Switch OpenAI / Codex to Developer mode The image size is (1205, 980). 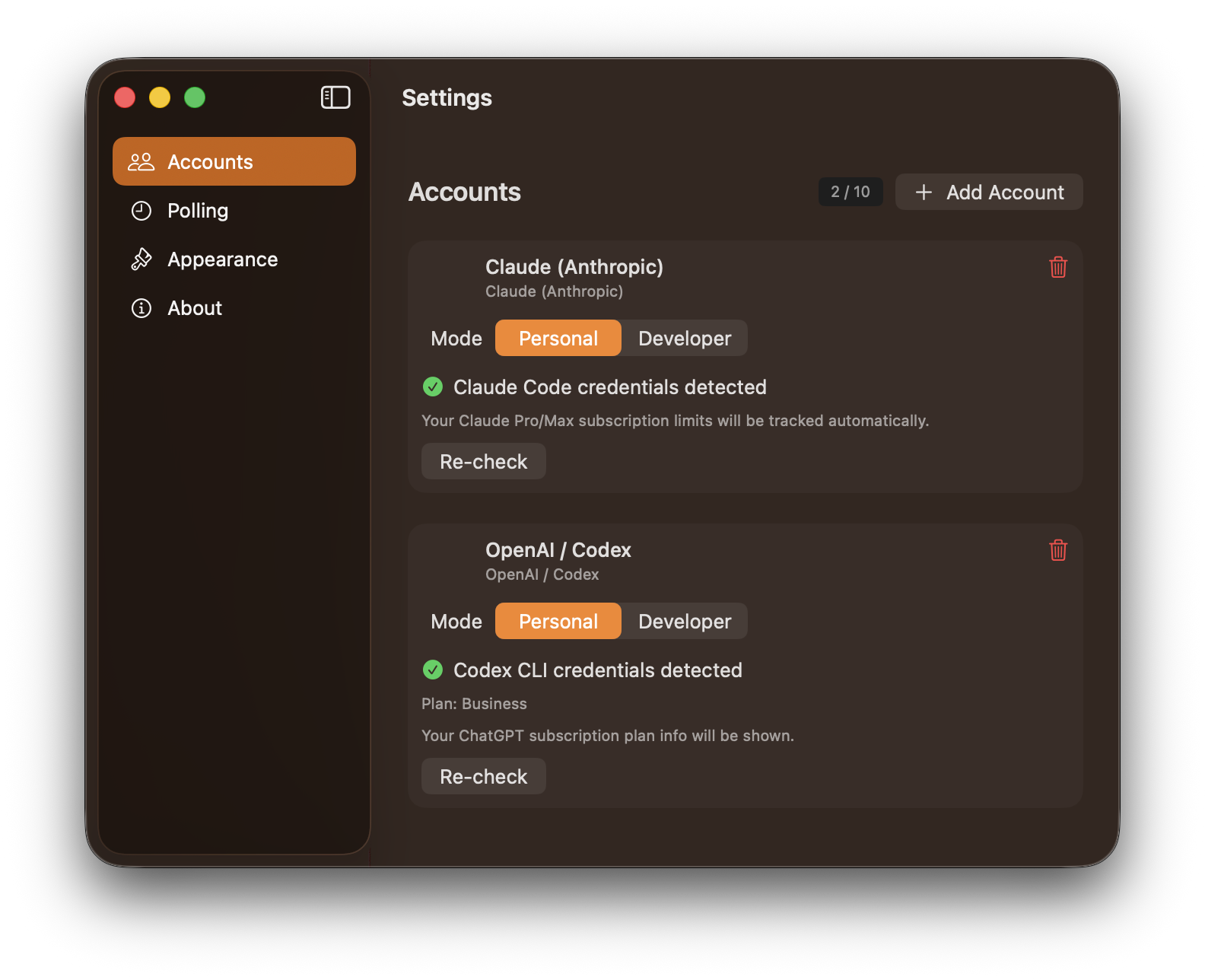(x=685, y=621)
